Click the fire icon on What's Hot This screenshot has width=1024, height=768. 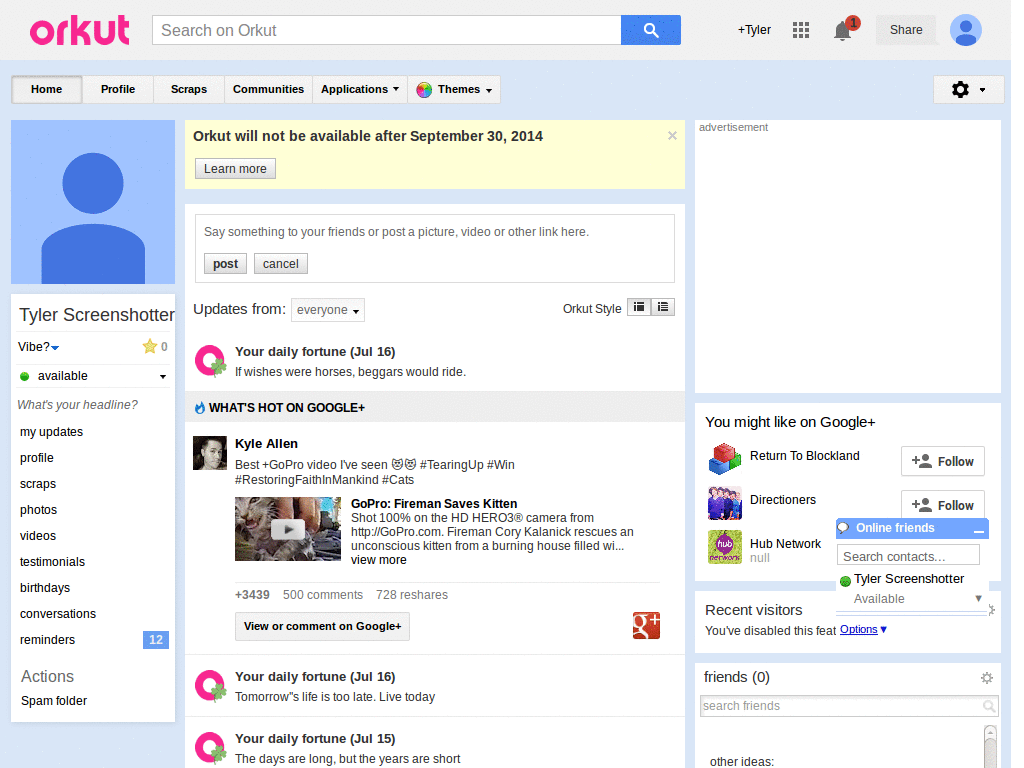coord(200,408)
